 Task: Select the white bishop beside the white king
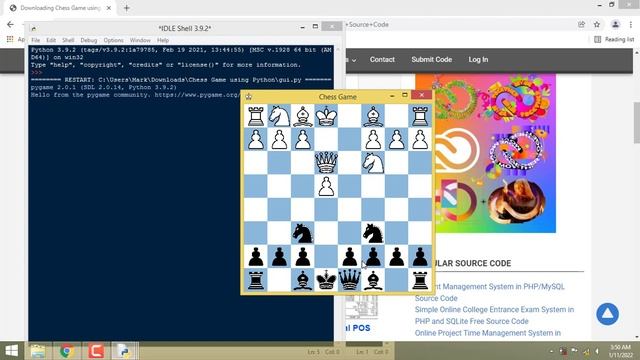tap(302, 116)
